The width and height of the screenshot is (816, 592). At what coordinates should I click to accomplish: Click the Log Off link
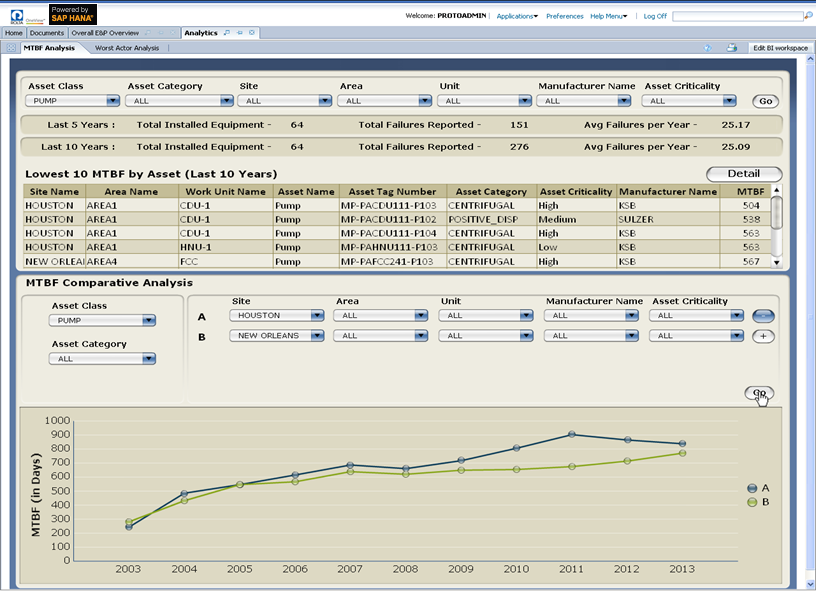[x=655, y=16]
